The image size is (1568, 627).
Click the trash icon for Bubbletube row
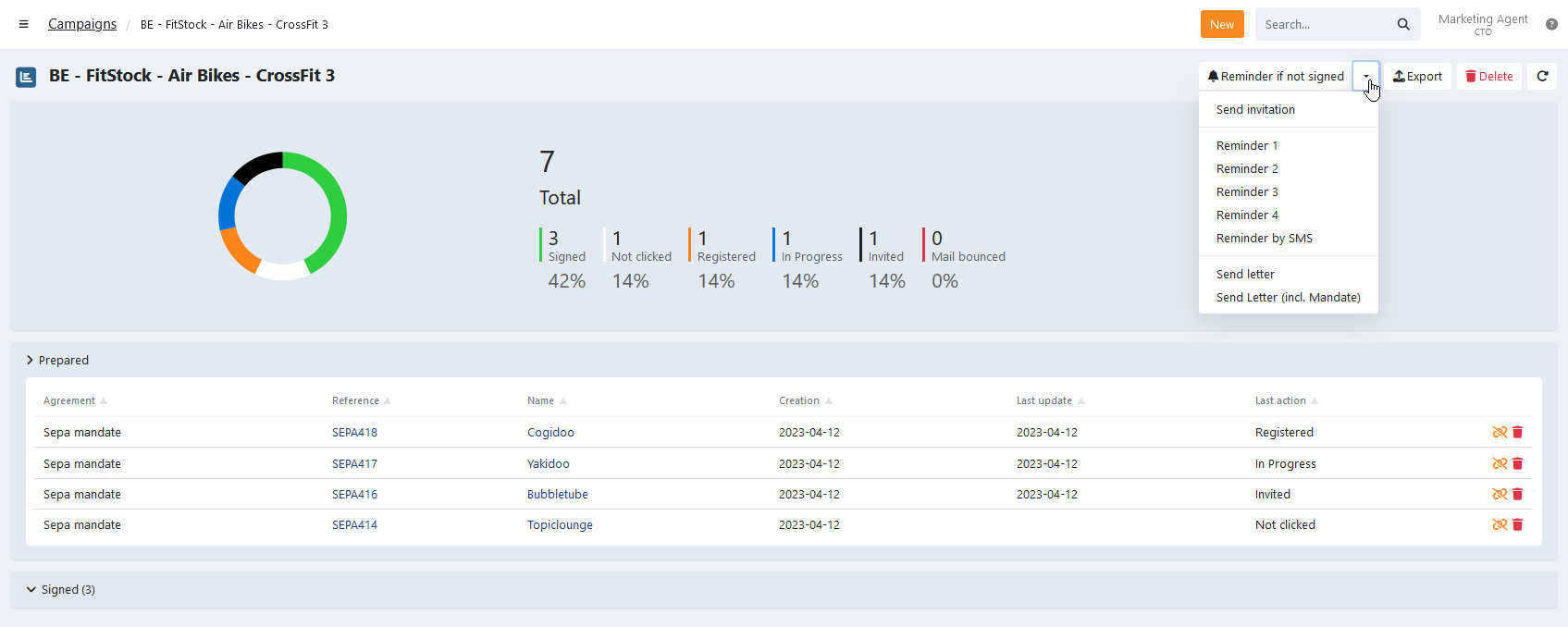point(1517,494)
